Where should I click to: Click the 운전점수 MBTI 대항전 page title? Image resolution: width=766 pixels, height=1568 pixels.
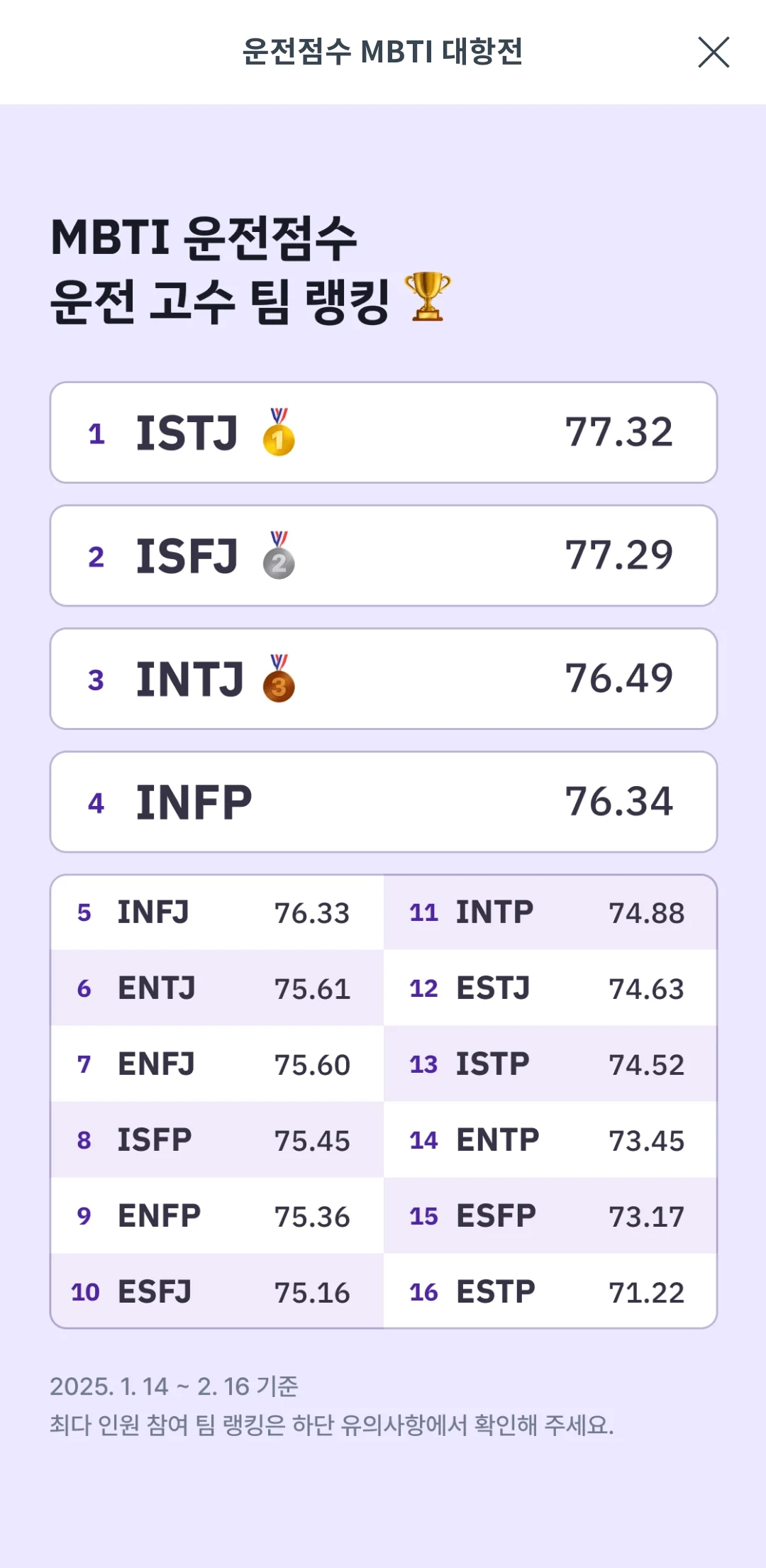(383, 52)
